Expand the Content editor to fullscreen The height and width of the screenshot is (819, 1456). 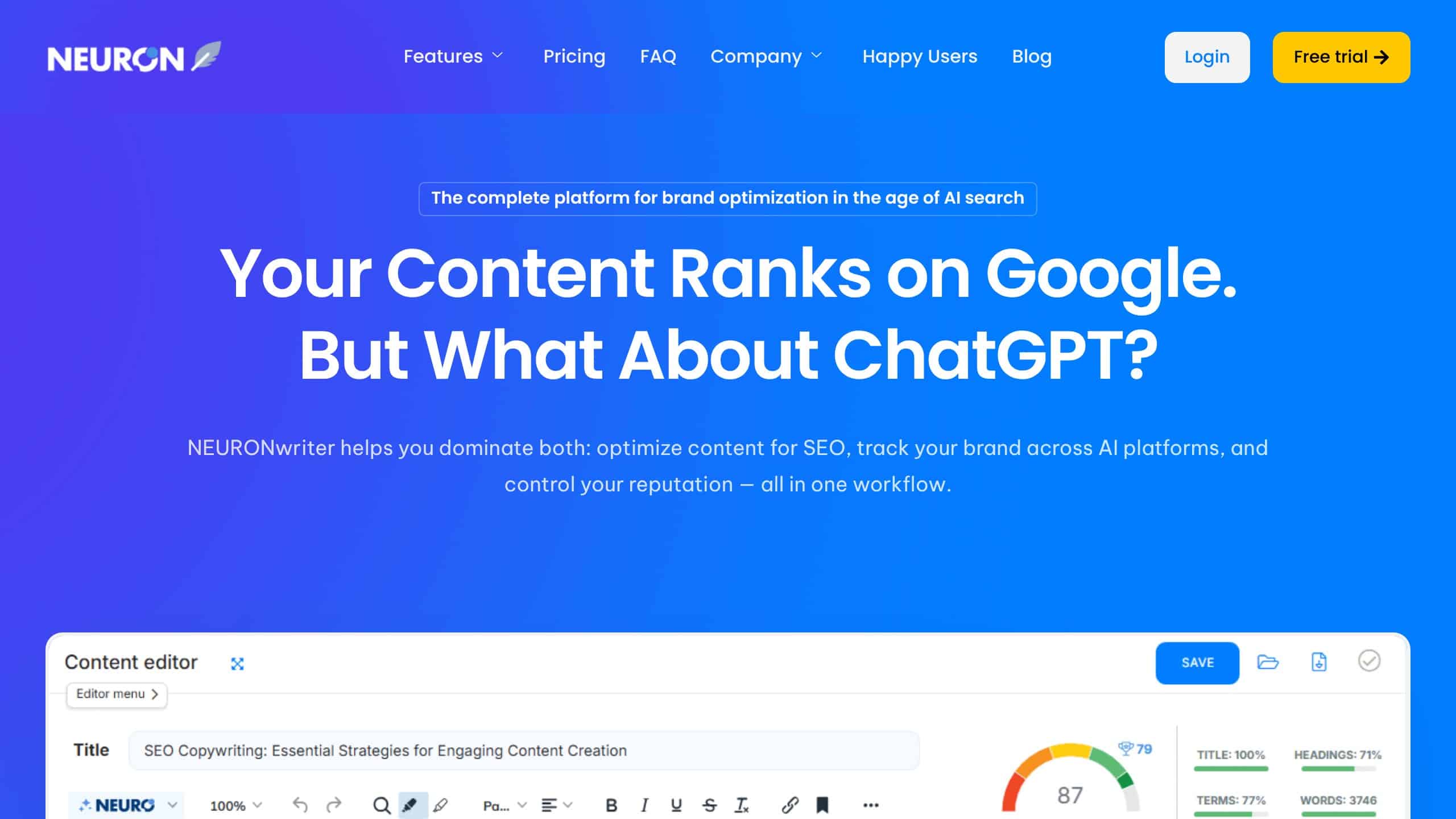[x=237, y=663]
